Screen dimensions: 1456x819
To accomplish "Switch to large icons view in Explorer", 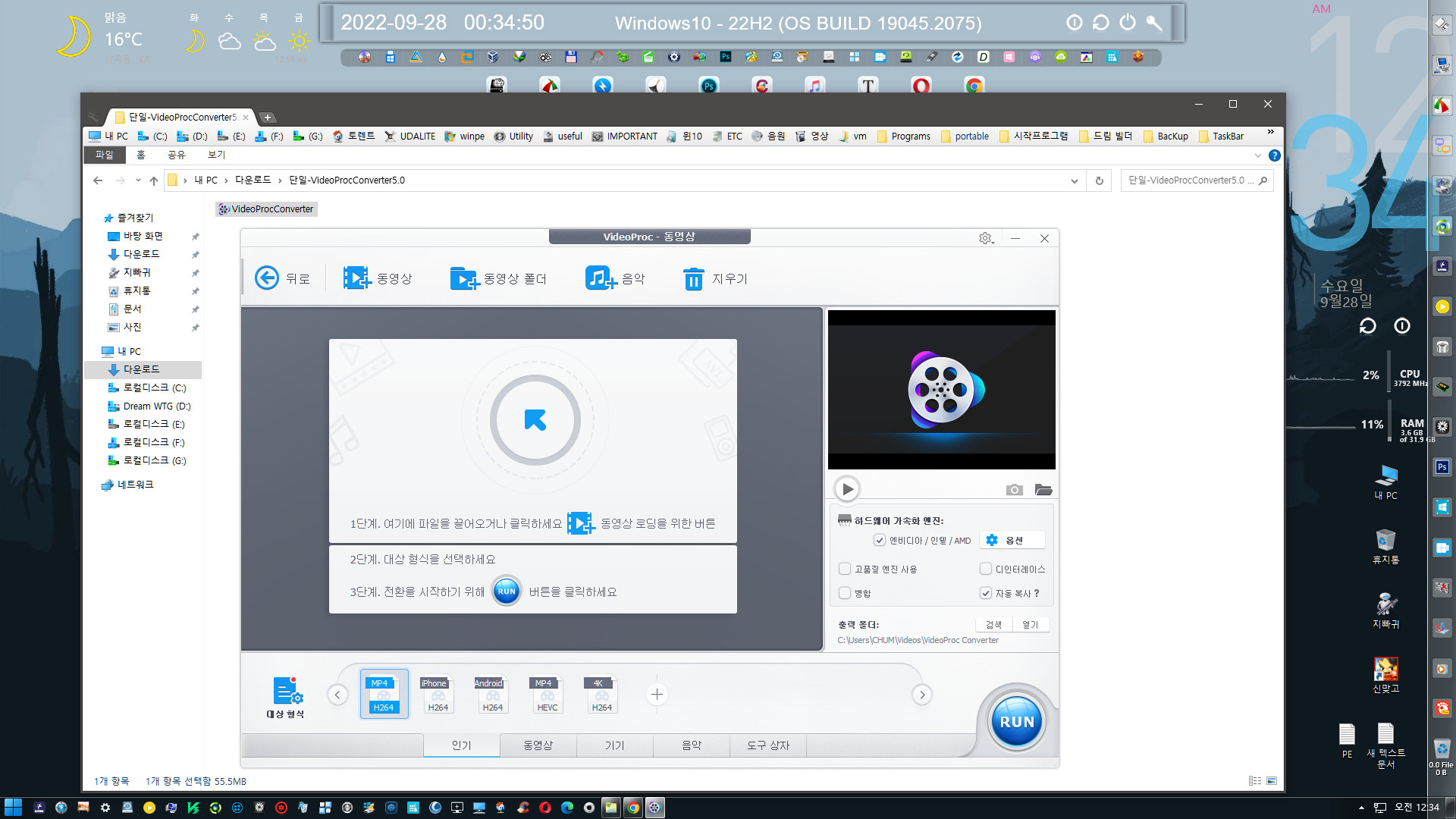I will (x=1272, y=780).
